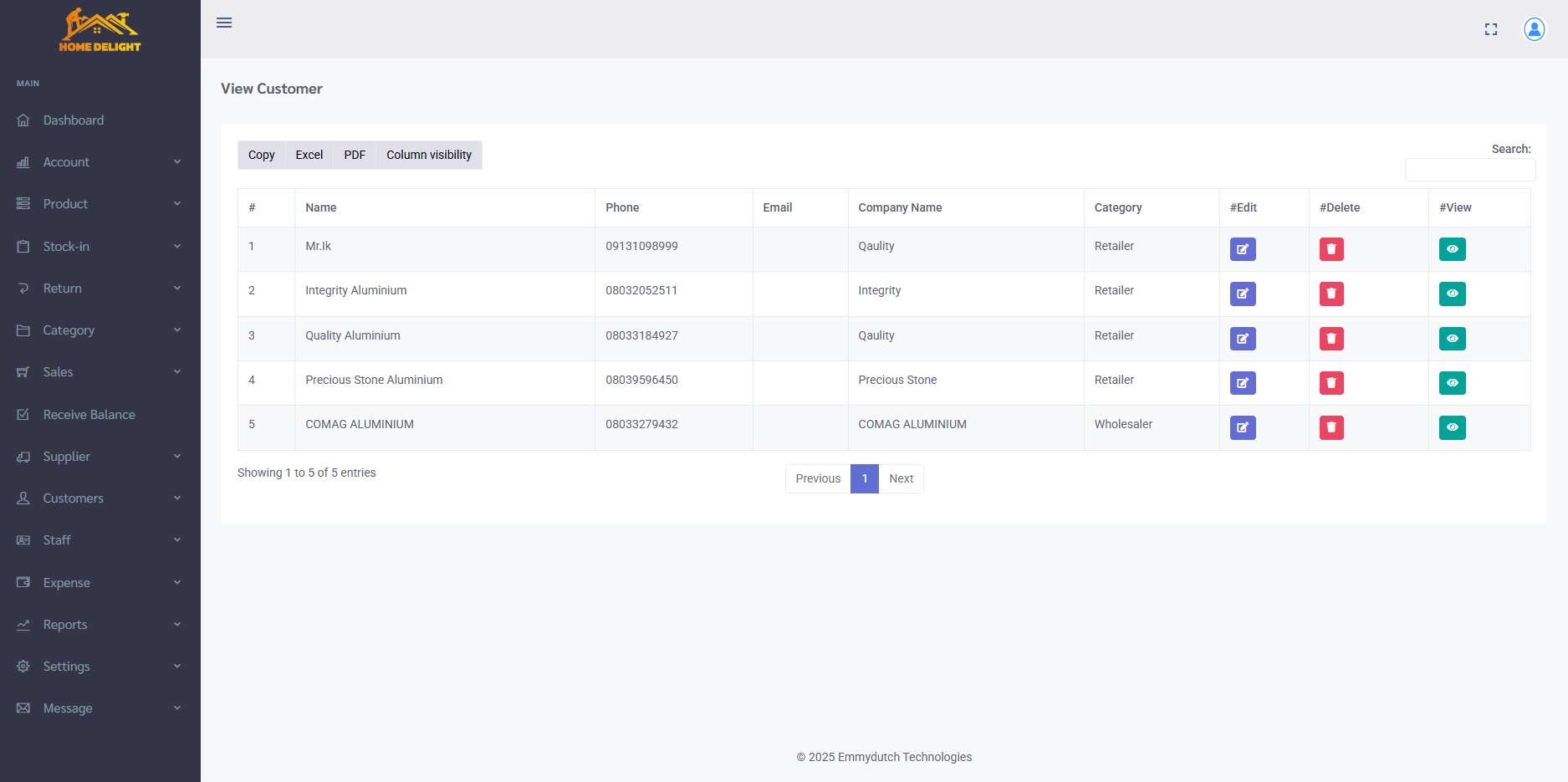View the Precious Stone Aluminium details
This screenshot has height=782, width=1568.
(x=1453, y=383)
